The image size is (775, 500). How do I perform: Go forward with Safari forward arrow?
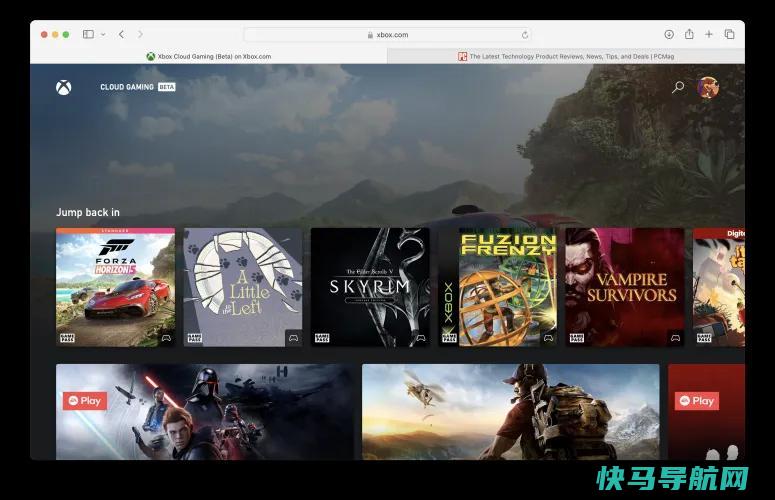click(x=140, y=34)
